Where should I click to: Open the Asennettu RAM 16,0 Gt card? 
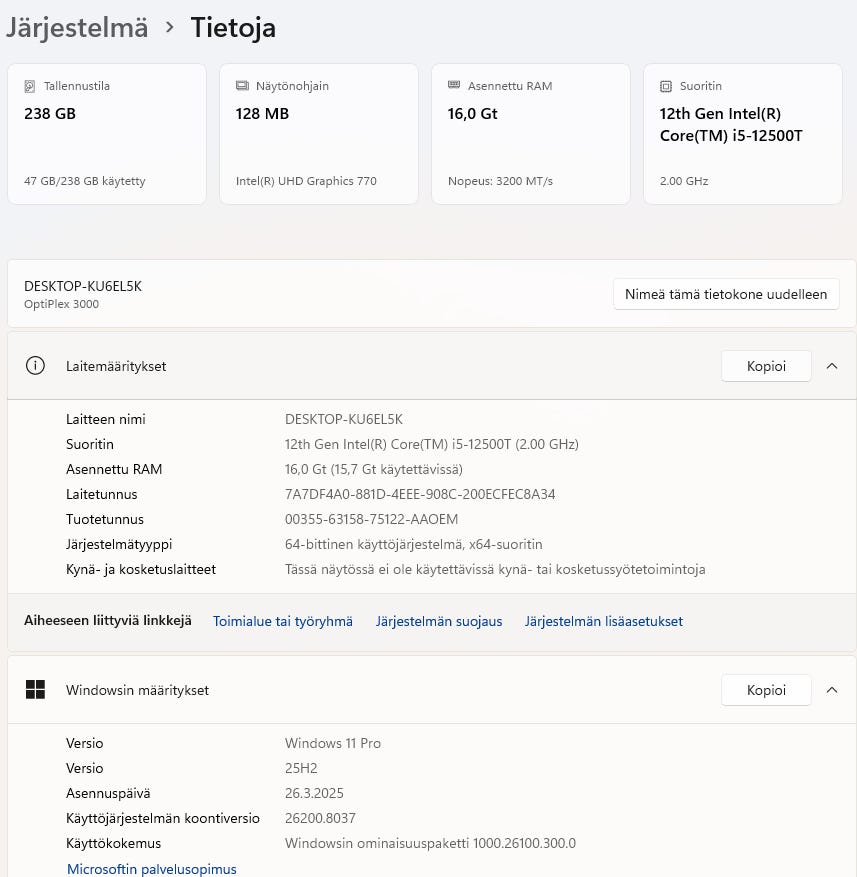531,134
